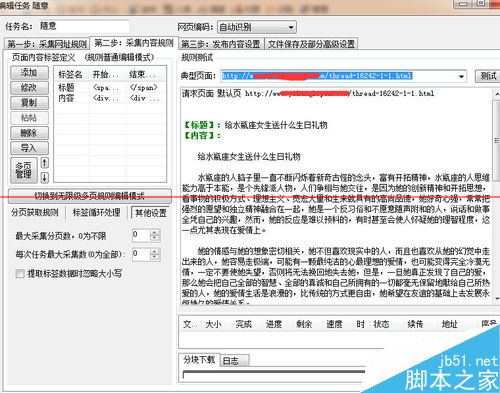The image size is (500, 393).
Task: Move selected tag up with the up arrow
Action: tap(44, 163)
